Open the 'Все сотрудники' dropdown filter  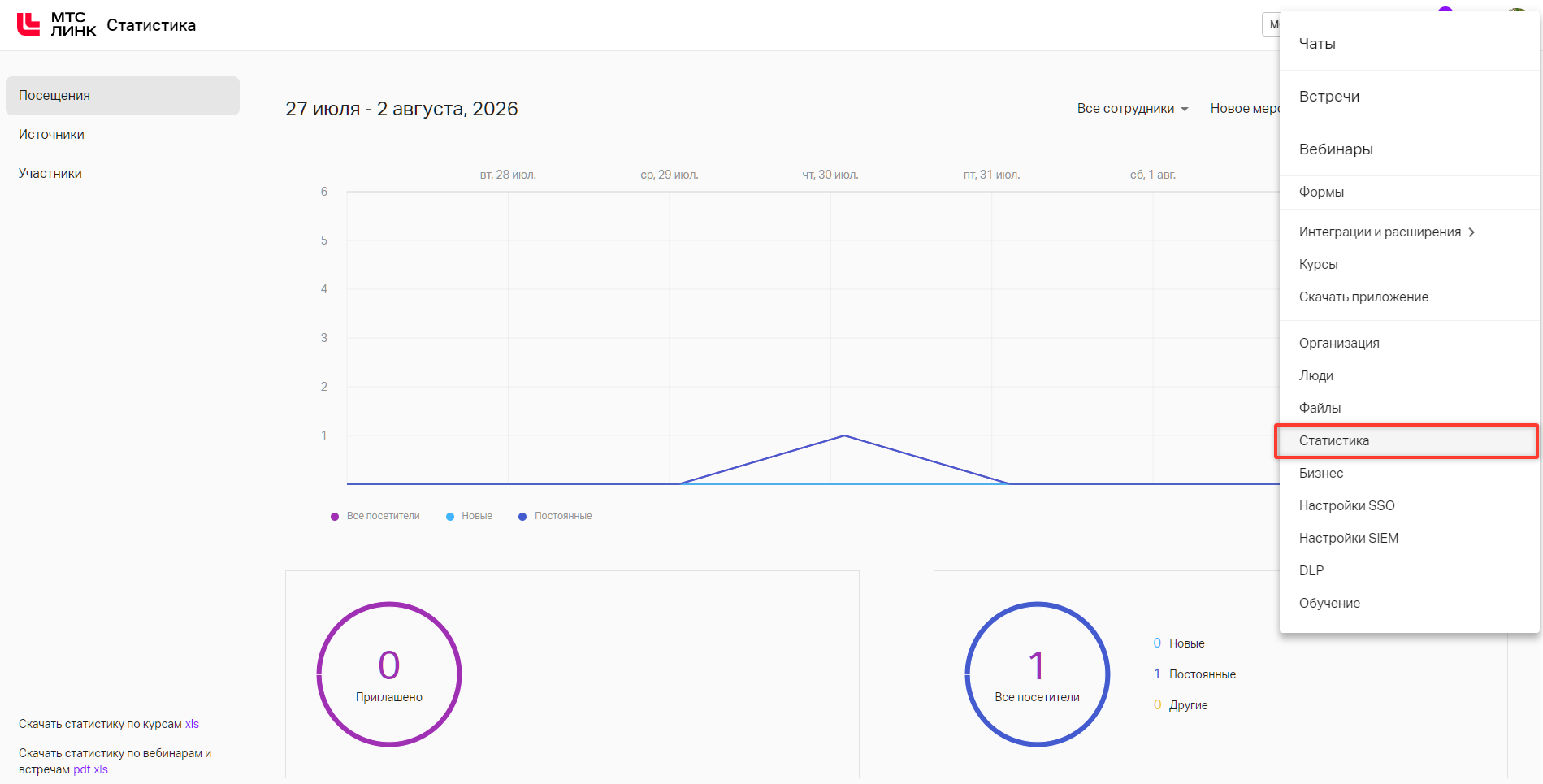[1133, 109]
